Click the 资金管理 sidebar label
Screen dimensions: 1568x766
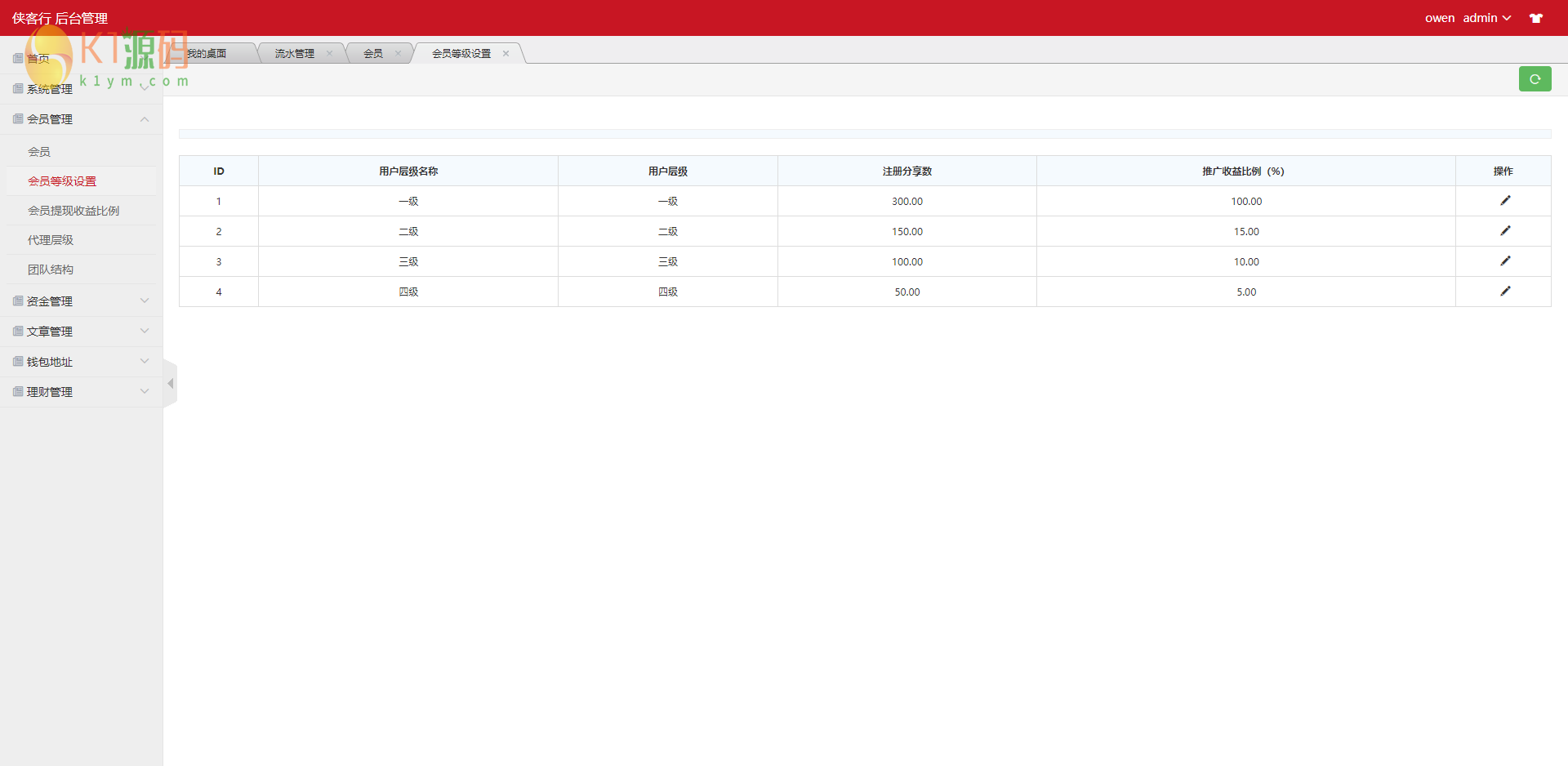click(x=50, y=301)
